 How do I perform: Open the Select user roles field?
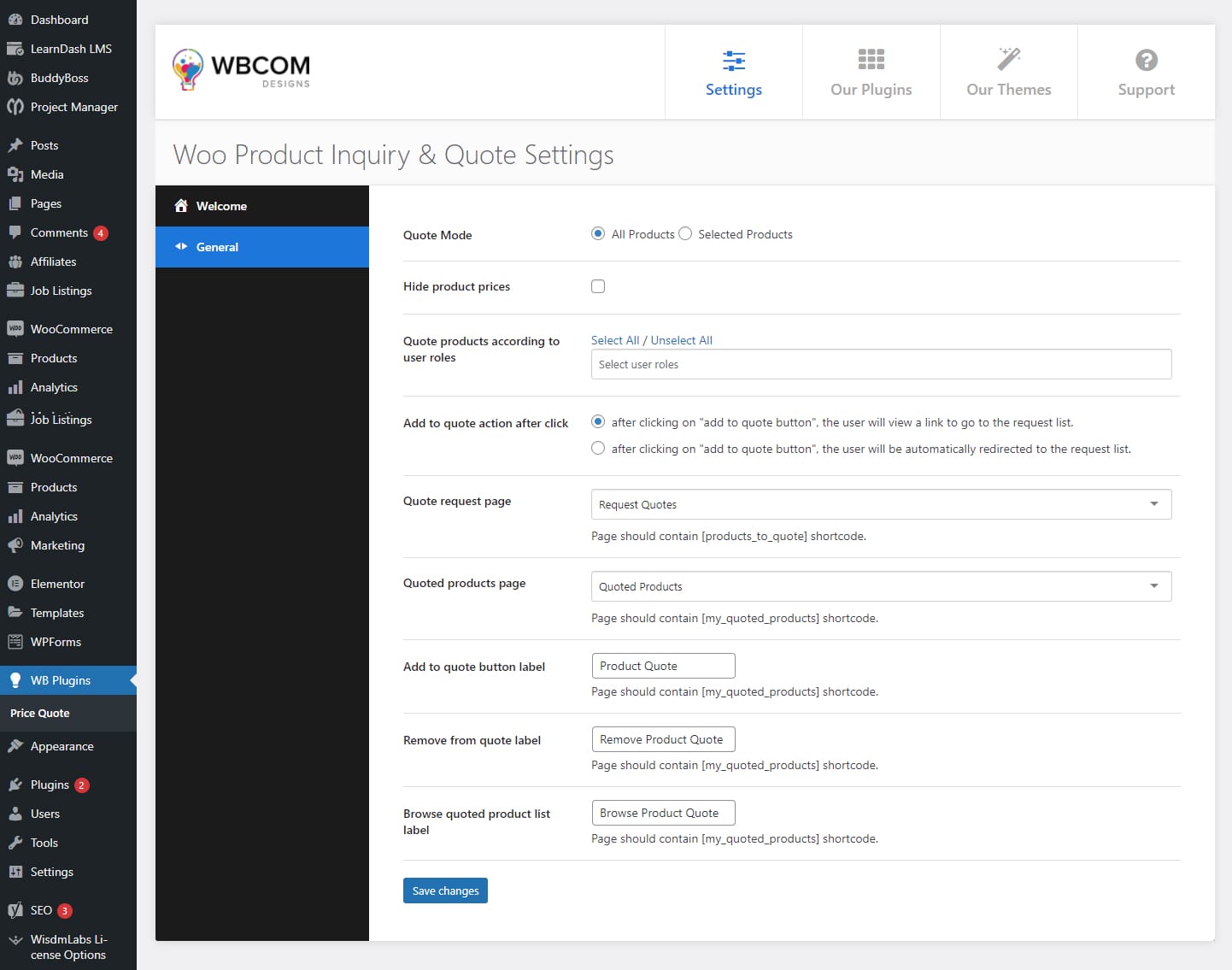click(880, 364)
